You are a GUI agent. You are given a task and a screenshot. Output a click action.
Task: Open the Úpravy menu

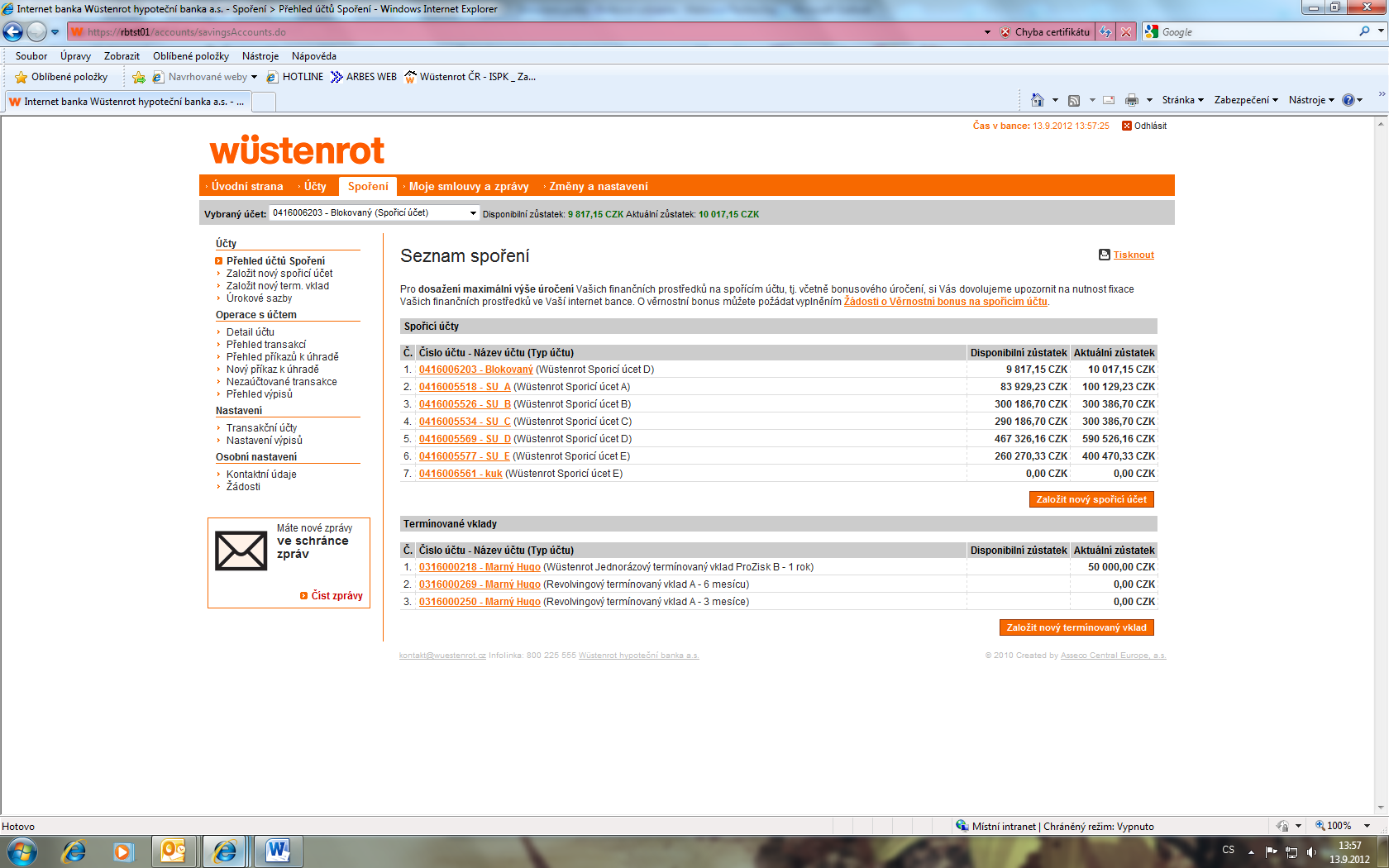pos(75,56)
